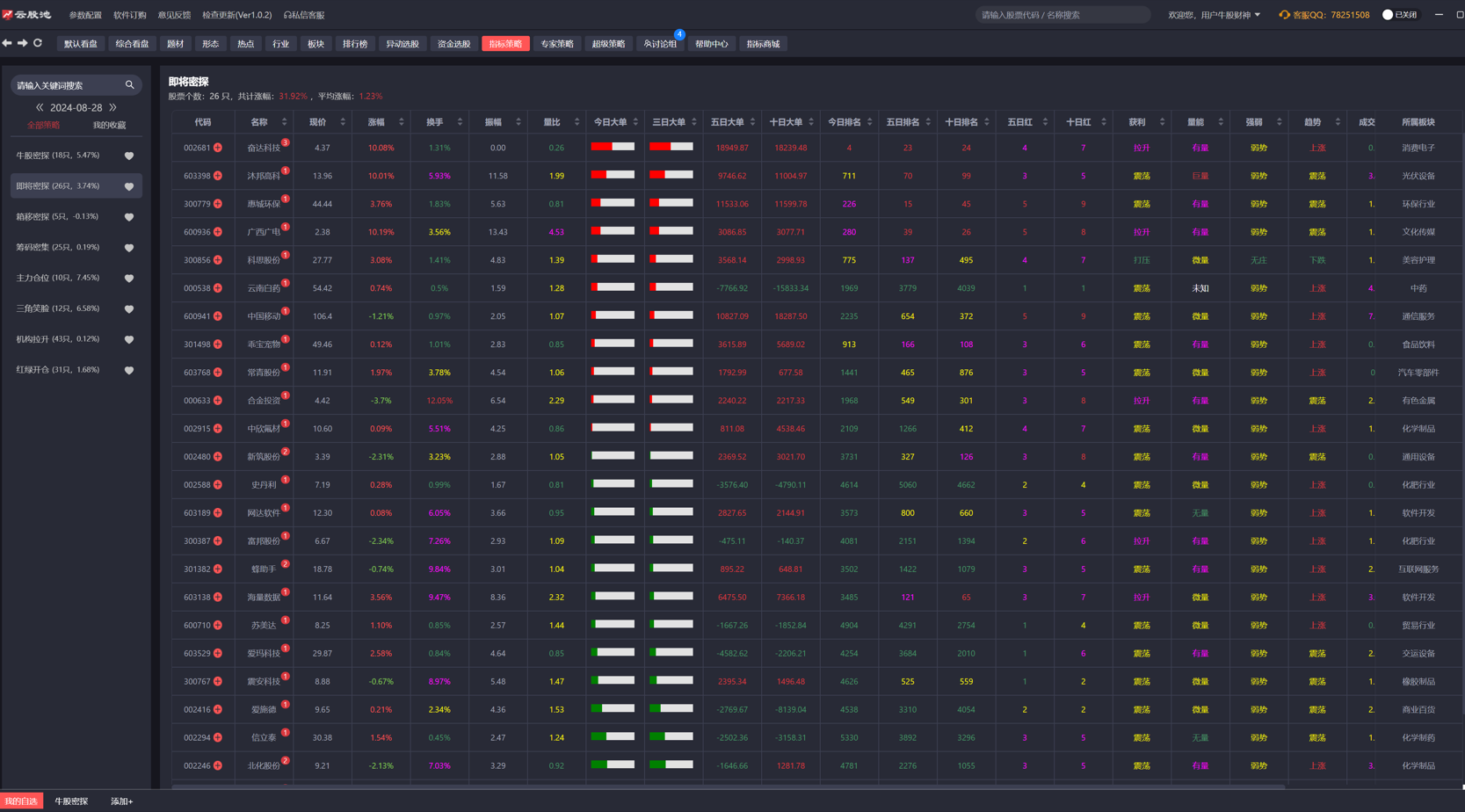Toggle favorite heart for 即将密探 strategy

click(x=129, y=186)
